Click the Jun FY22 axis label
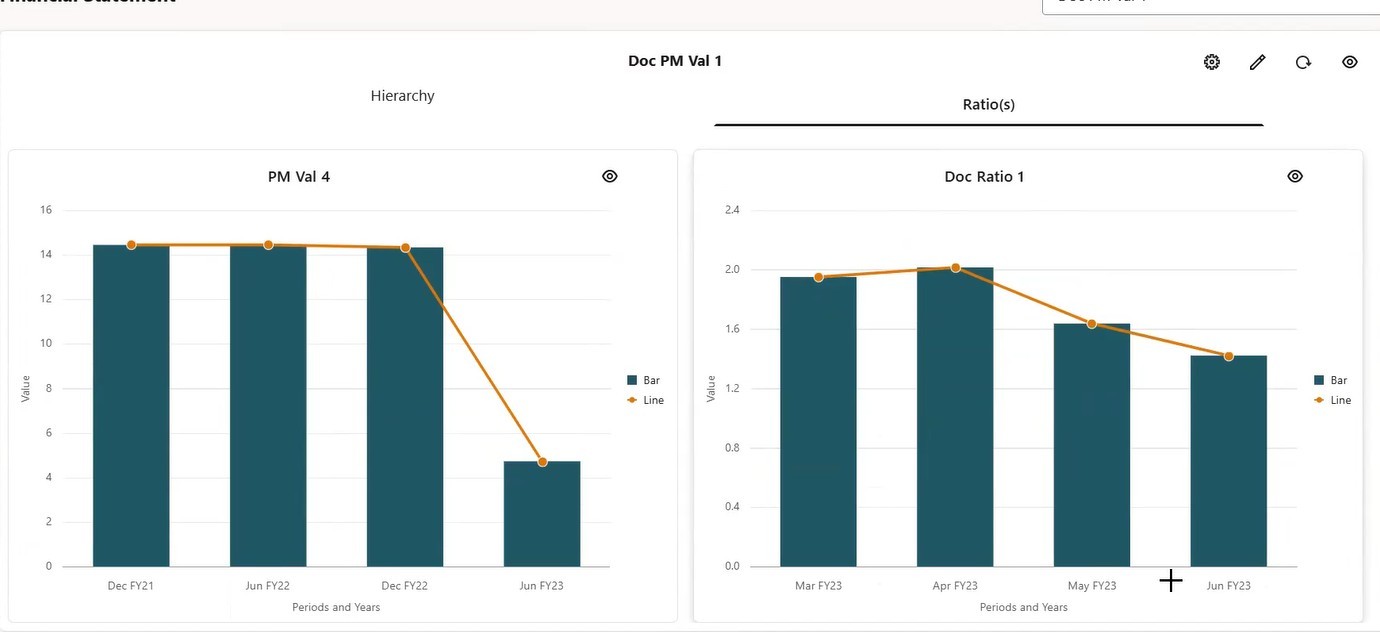The width and height of the screenshot is (1380, 632). [268, 586]
